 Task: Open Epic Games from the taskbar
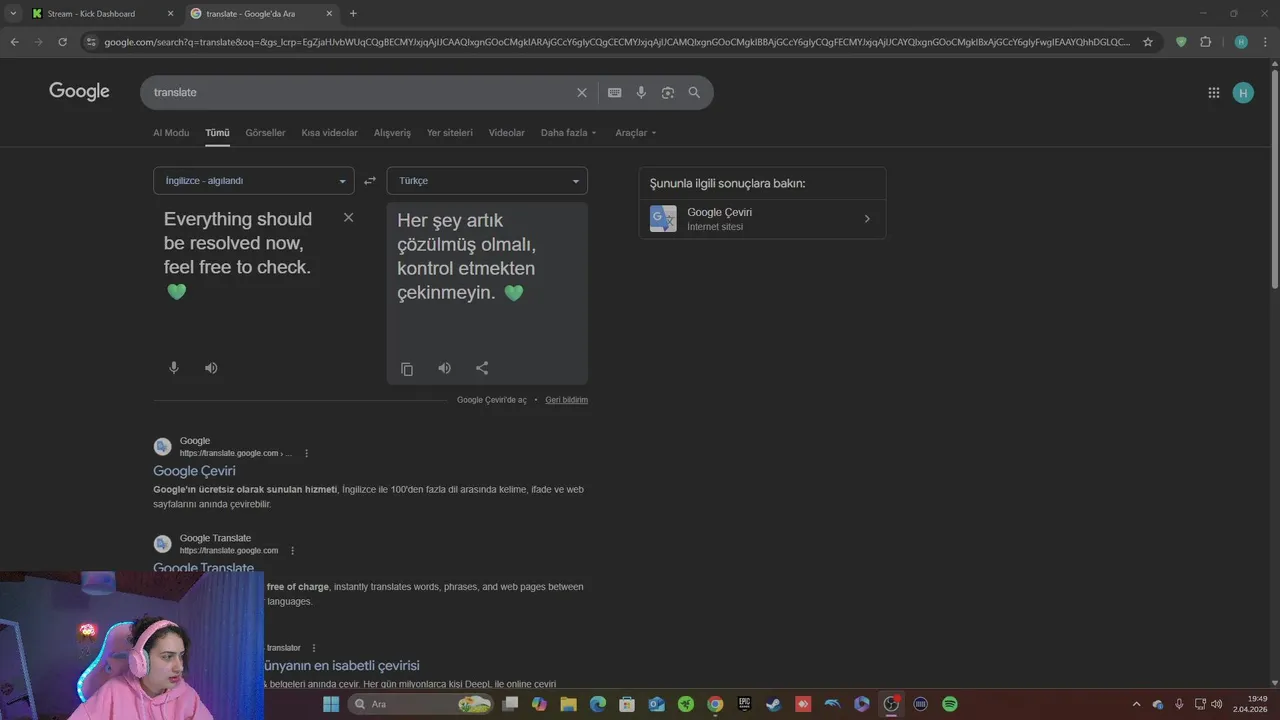(744, 704)
